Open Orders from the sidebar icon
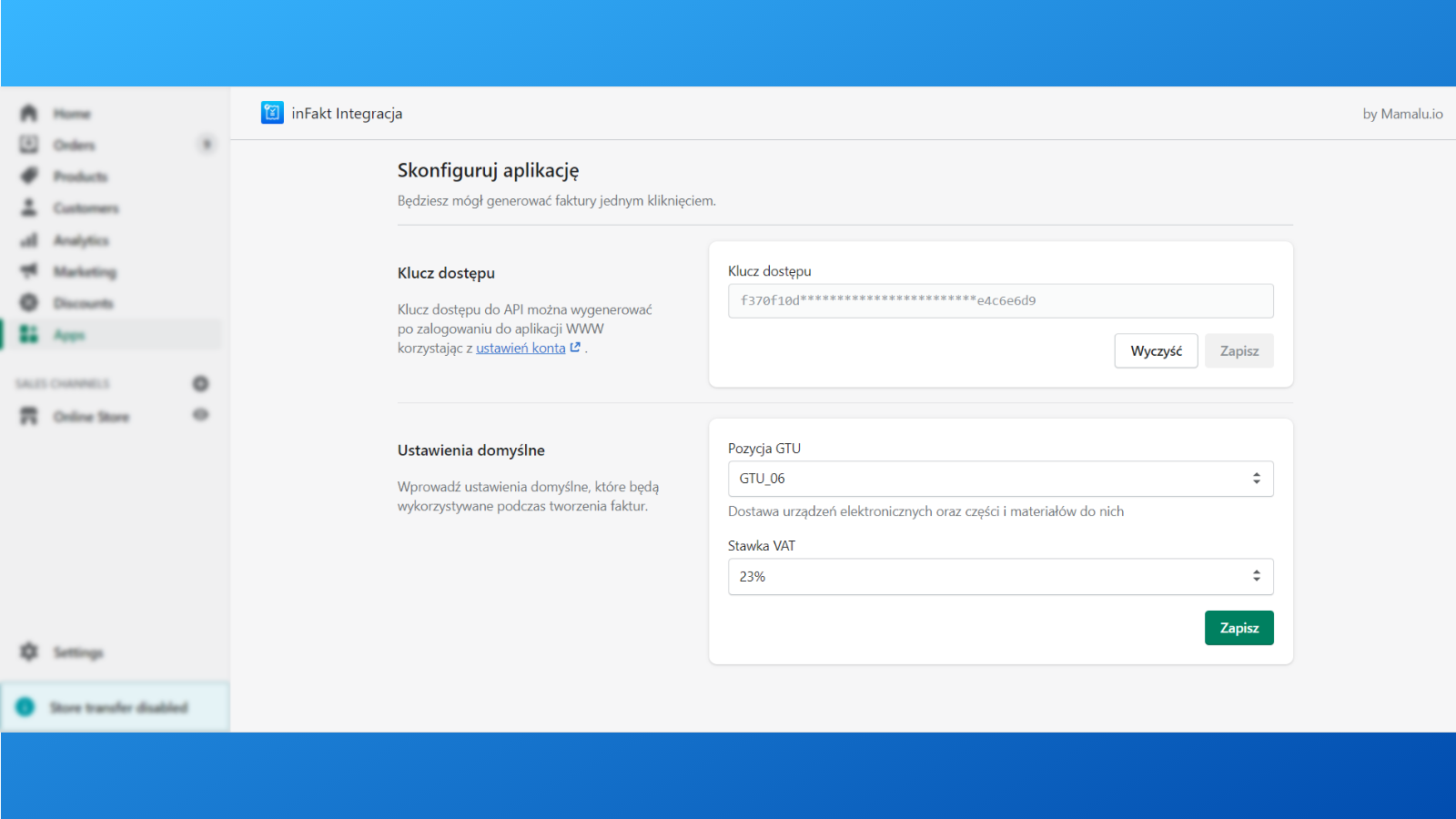 click(x=29, y=145)
